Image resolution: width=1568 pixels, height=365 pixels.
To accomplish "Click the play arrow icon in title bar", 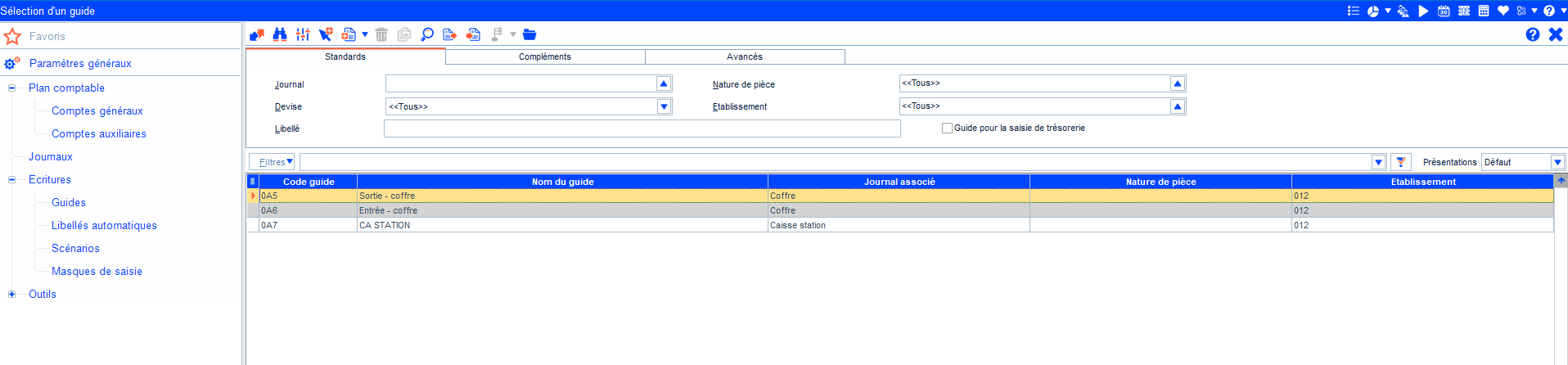I will (1424, 11).
